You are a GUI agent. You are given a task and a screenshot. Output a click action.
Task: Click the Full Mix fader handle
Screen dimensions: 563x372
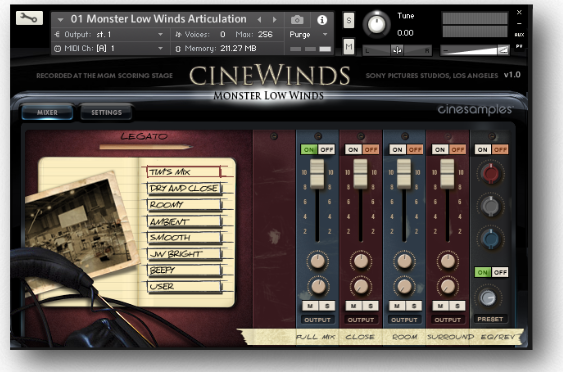click(x=317, y=174)
